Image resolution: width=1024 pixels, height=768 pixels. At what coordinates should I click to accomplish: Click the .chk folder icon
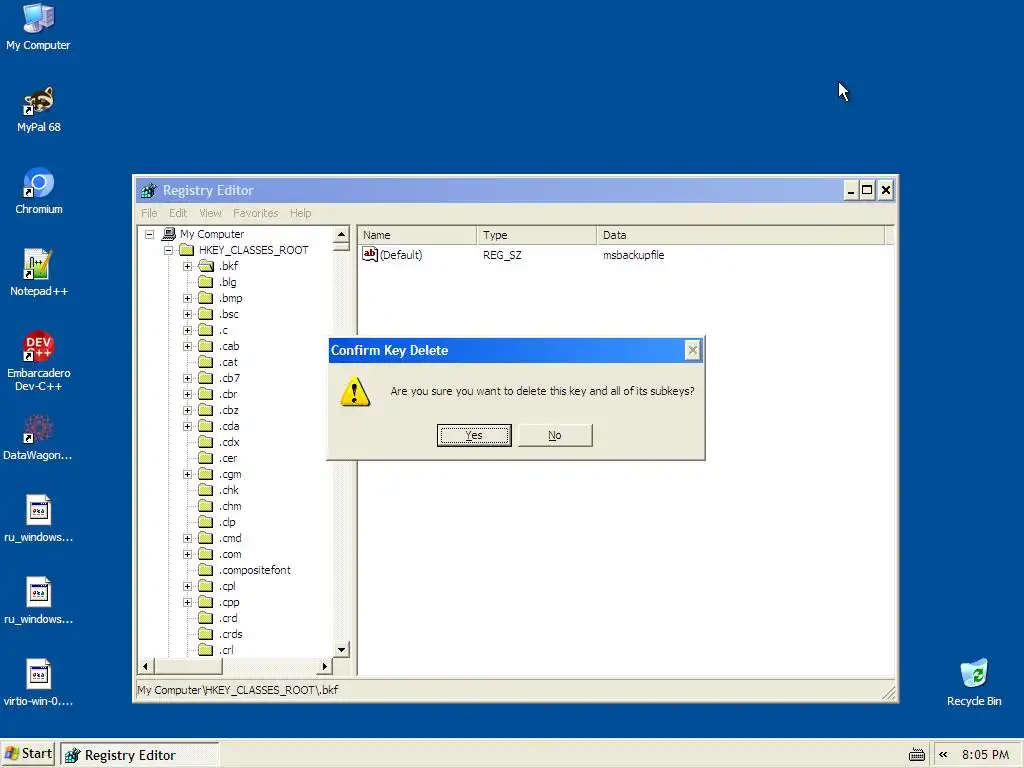(x=206, y=490)
